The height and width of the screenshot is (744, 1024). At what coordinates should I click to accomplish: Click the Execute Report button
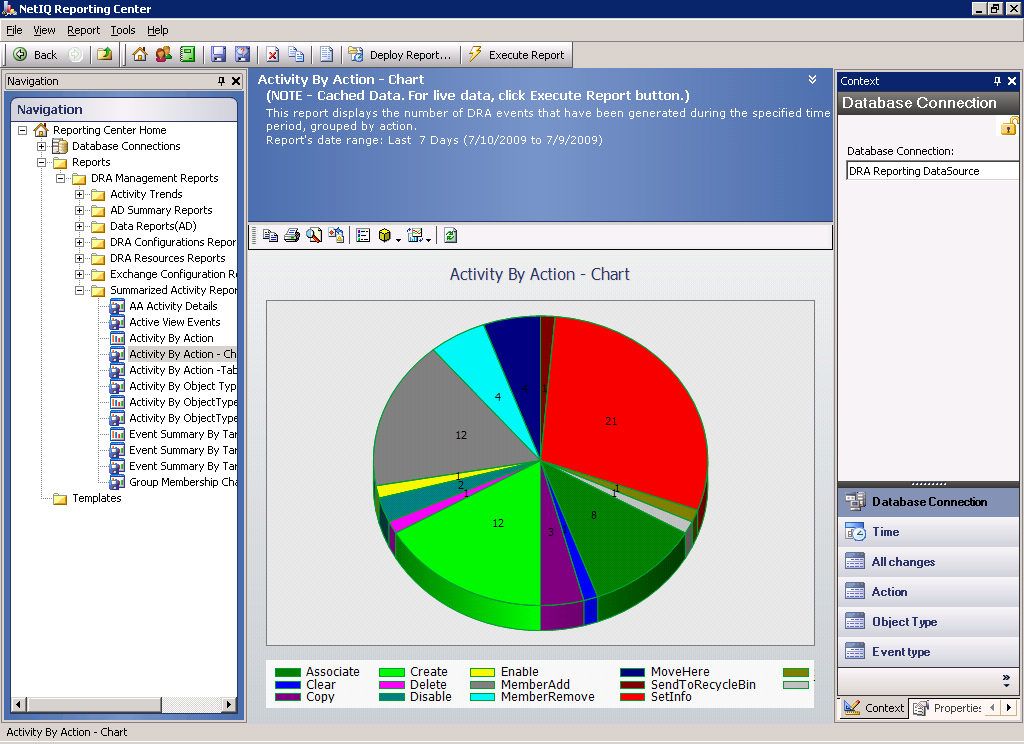point(510,54)
